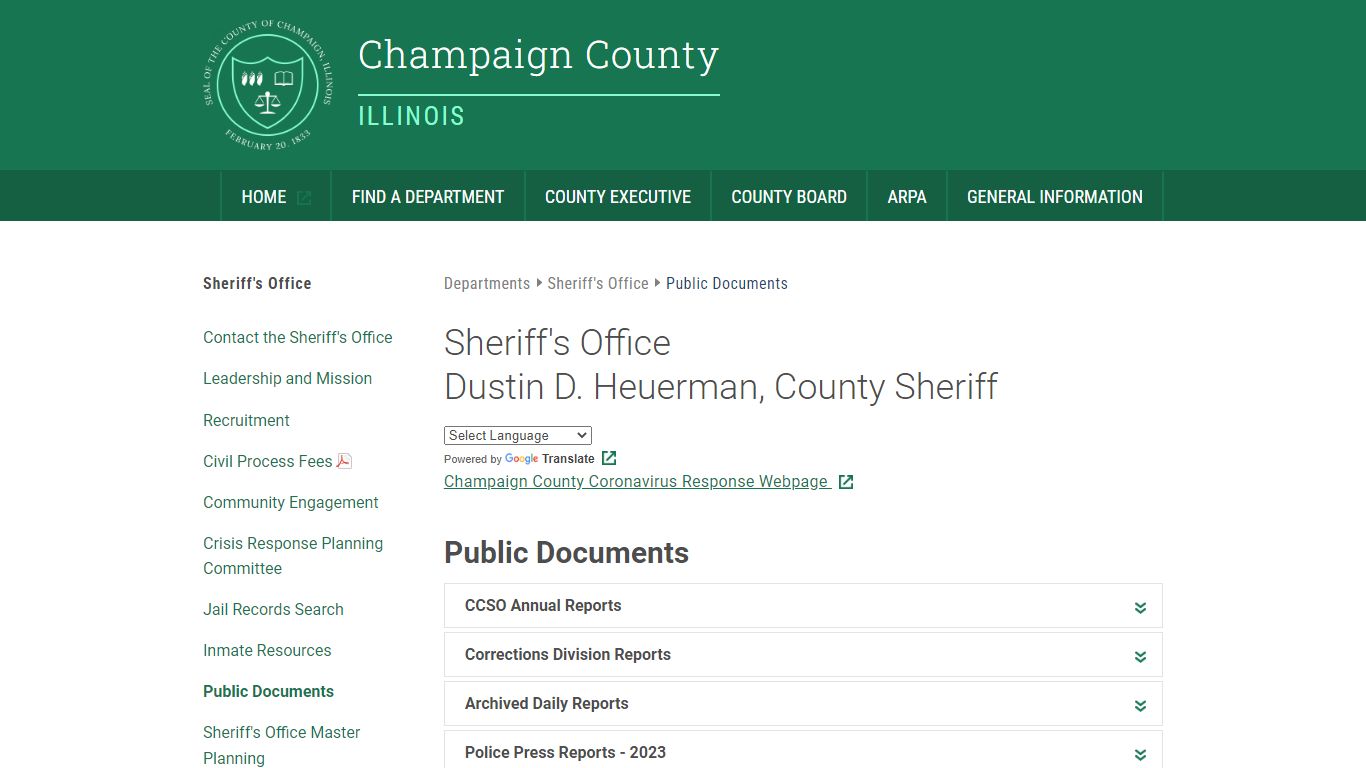Viewport: 1366px width, 768px height.
Task: Expand the Archived Daily Reports section
Action: tap(803, 704)
